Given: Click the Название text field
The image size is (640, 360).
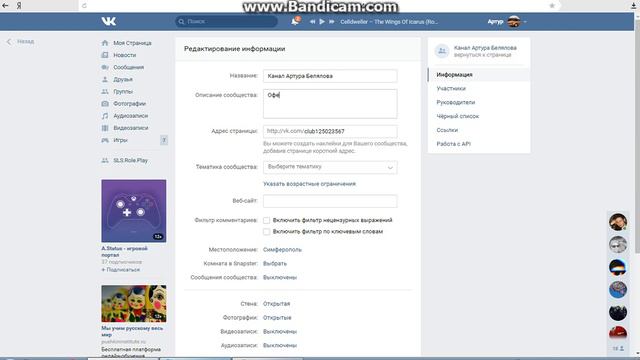Looking at the screenshot, I should 330,76.
